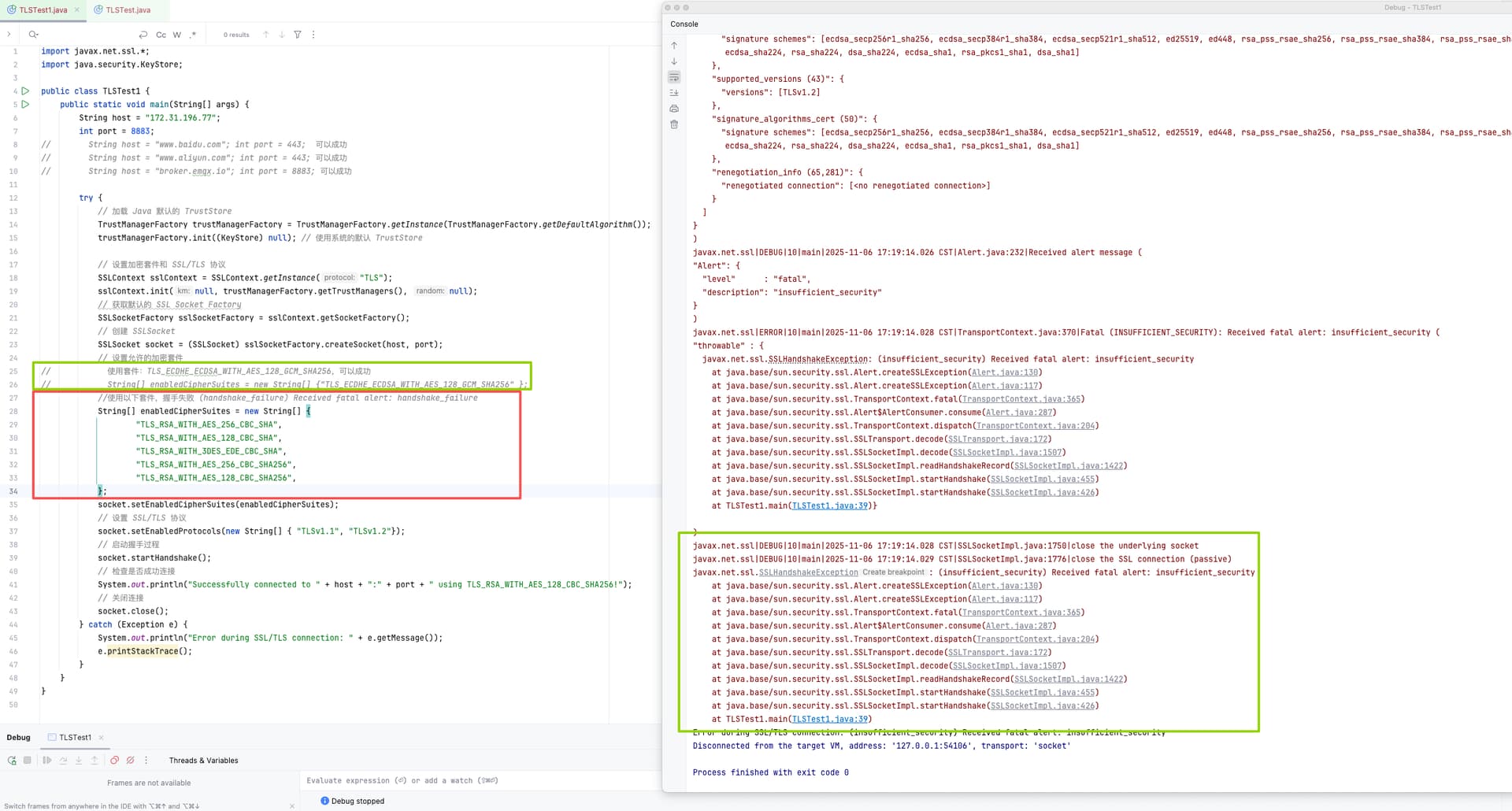The image size is (1512, 811).
Task: Open TLSTest1.java:39 stack trace link
Action: 830,719
